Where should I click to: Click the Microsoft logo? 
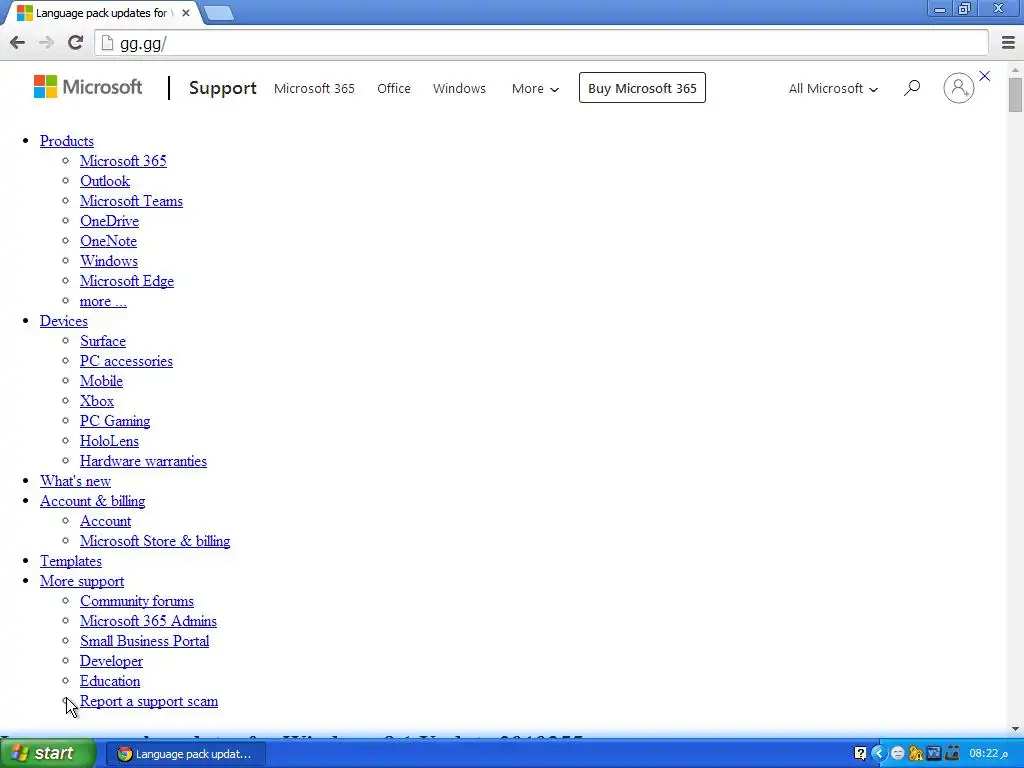point(88,87)
